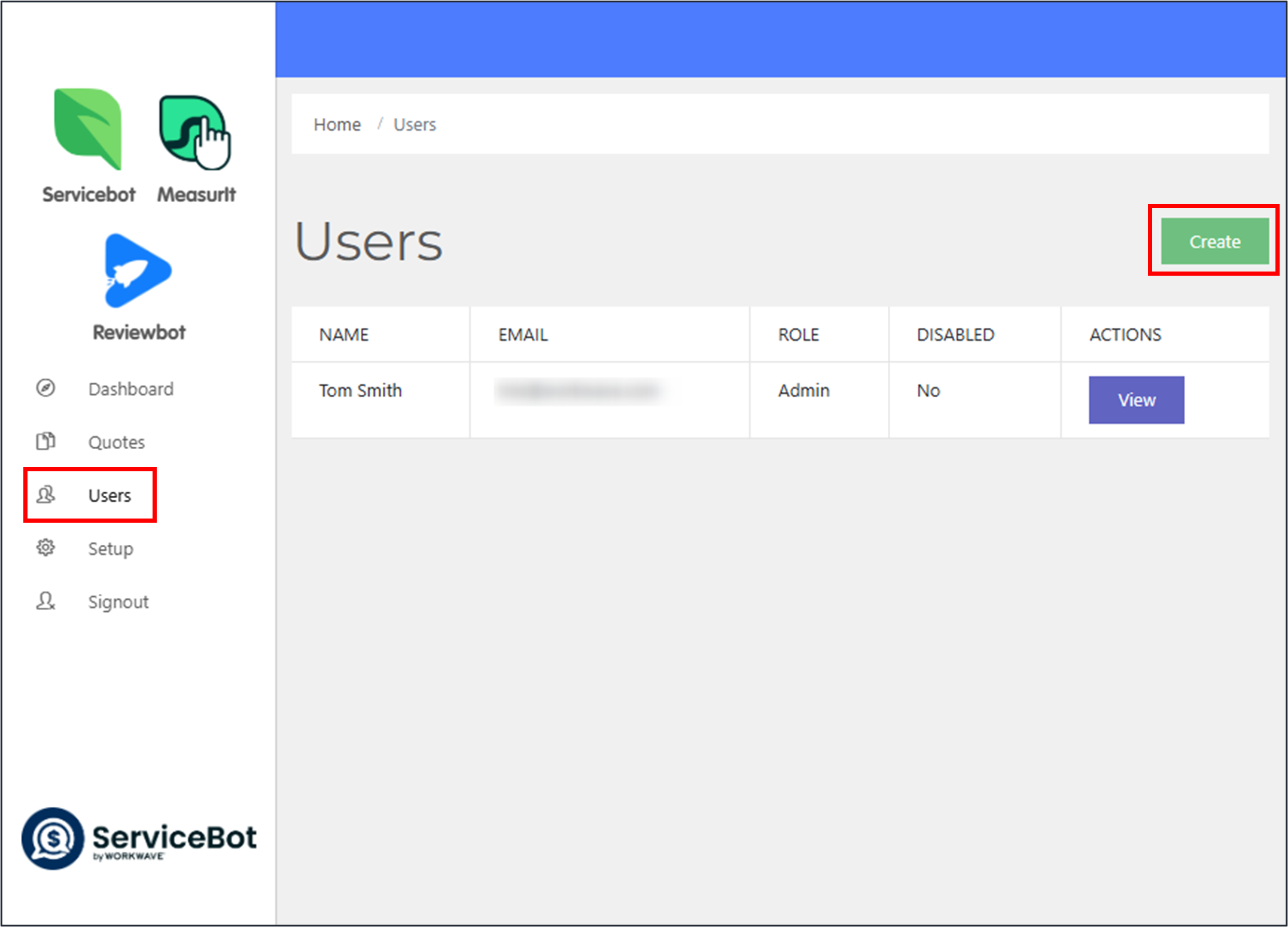Image resolution: width=1288 pixels, height=927 pixels.
Task: Click the Quotes document icon
Action: point(45,441)
